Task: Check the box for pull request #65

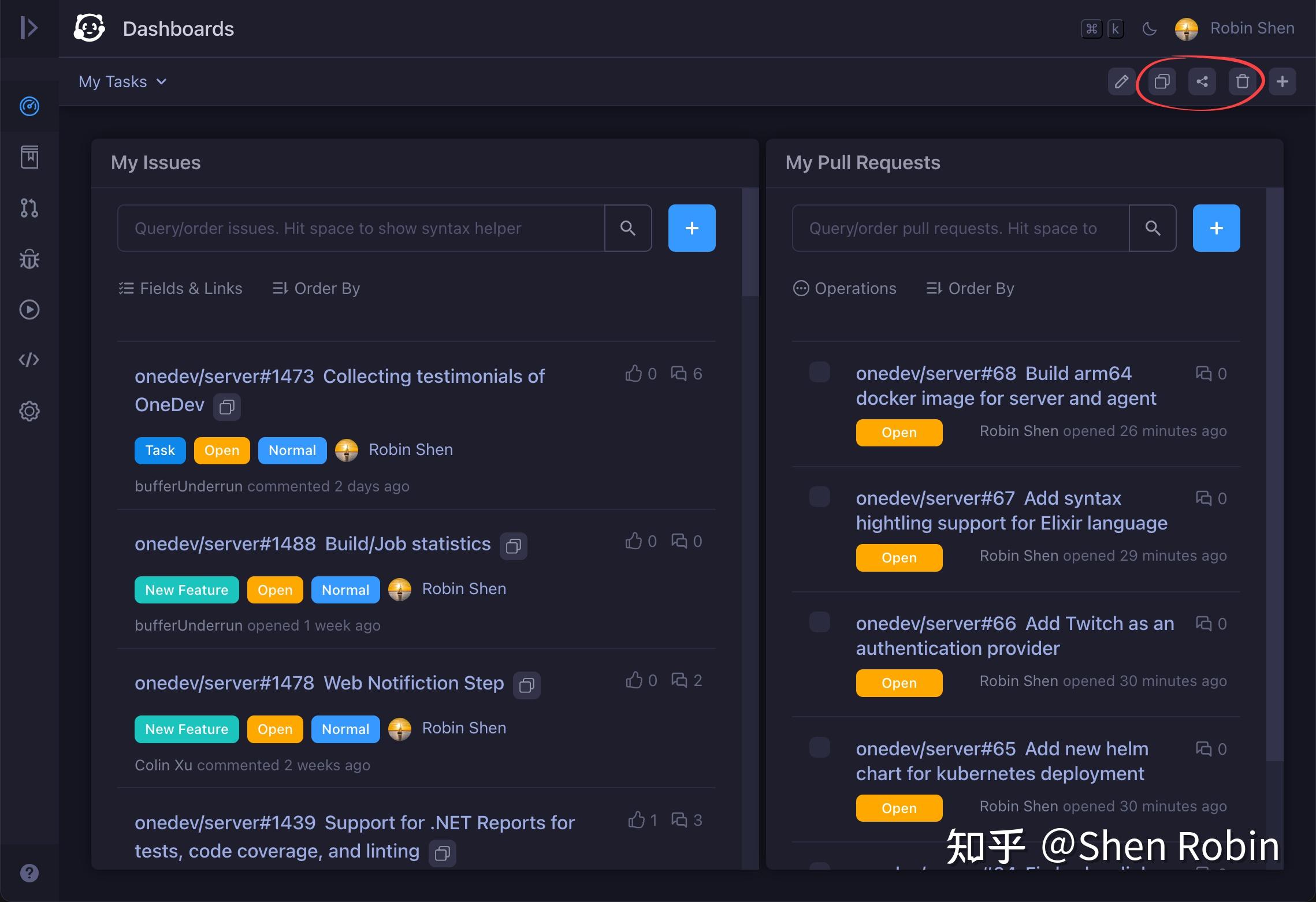Action: pos(819,747)
